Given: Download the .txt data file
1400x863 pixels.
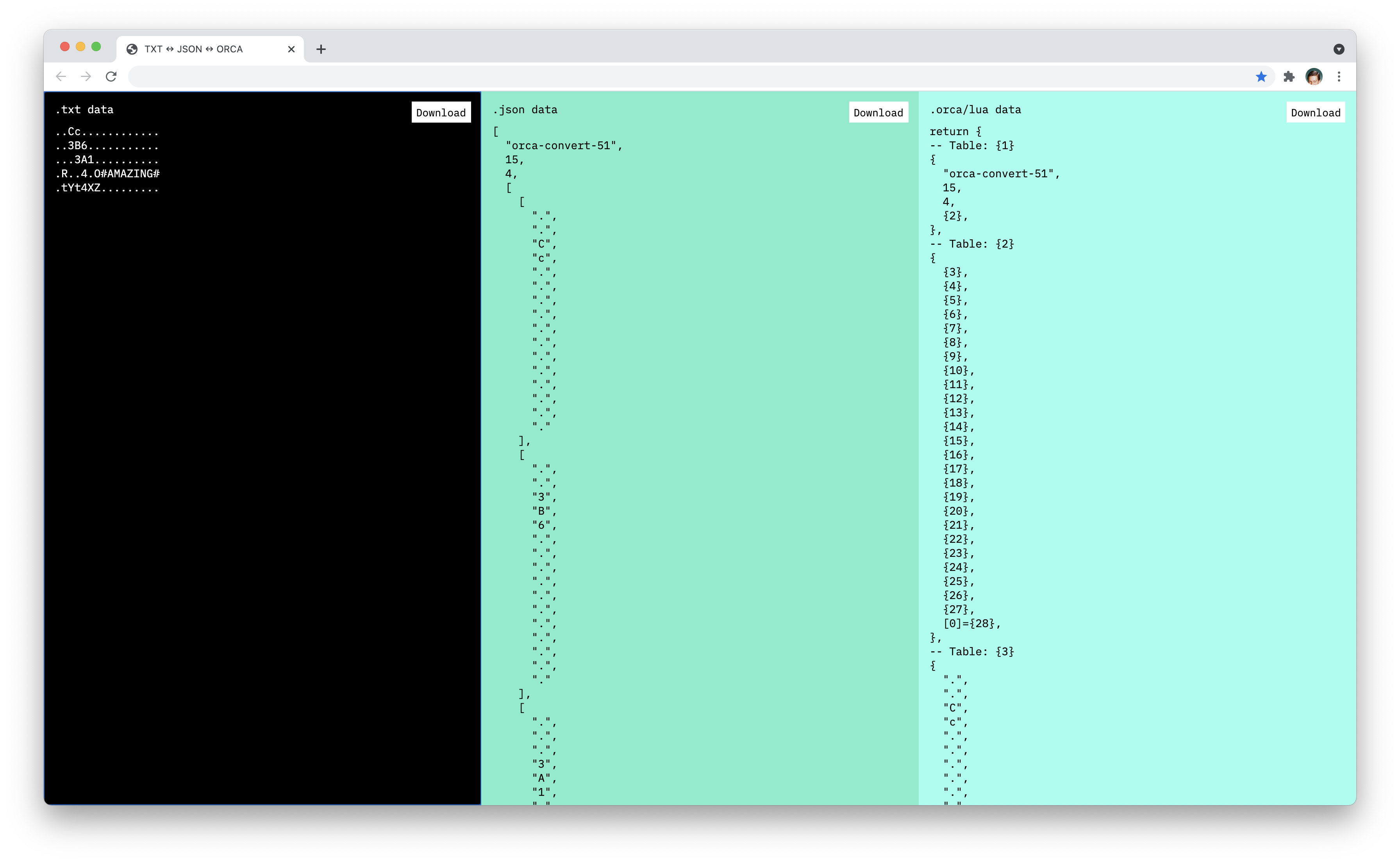Looking at the screenshot, I should pyautogui.click(x=441, y=112).
